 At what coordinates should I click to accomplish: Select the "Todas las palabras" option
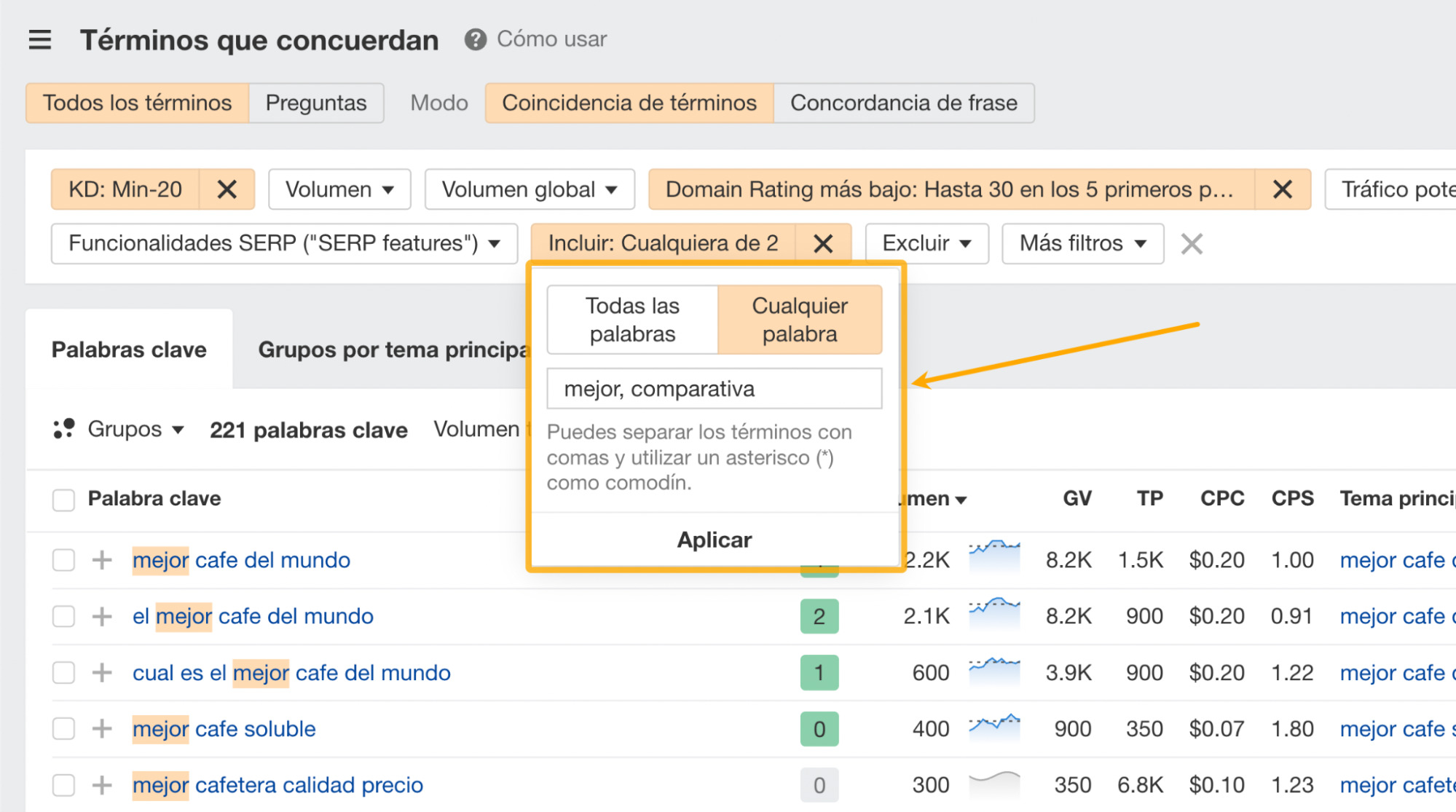click(631, 319)
